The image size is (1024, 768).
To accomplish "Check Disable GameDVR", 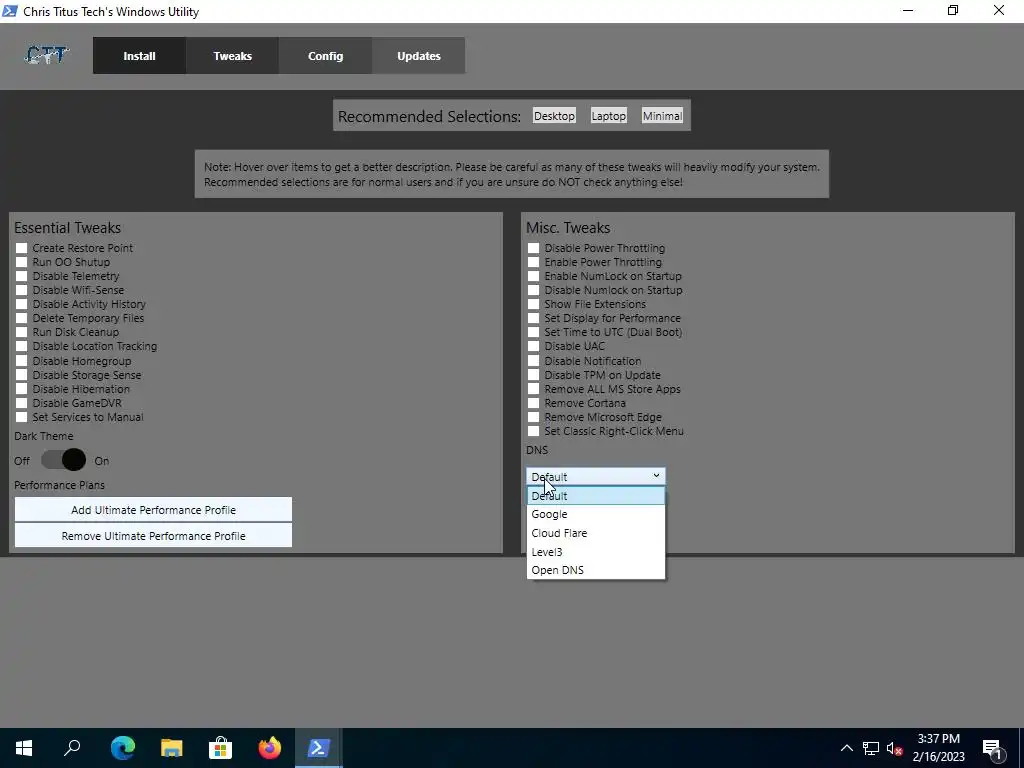I will coord(22,403).
